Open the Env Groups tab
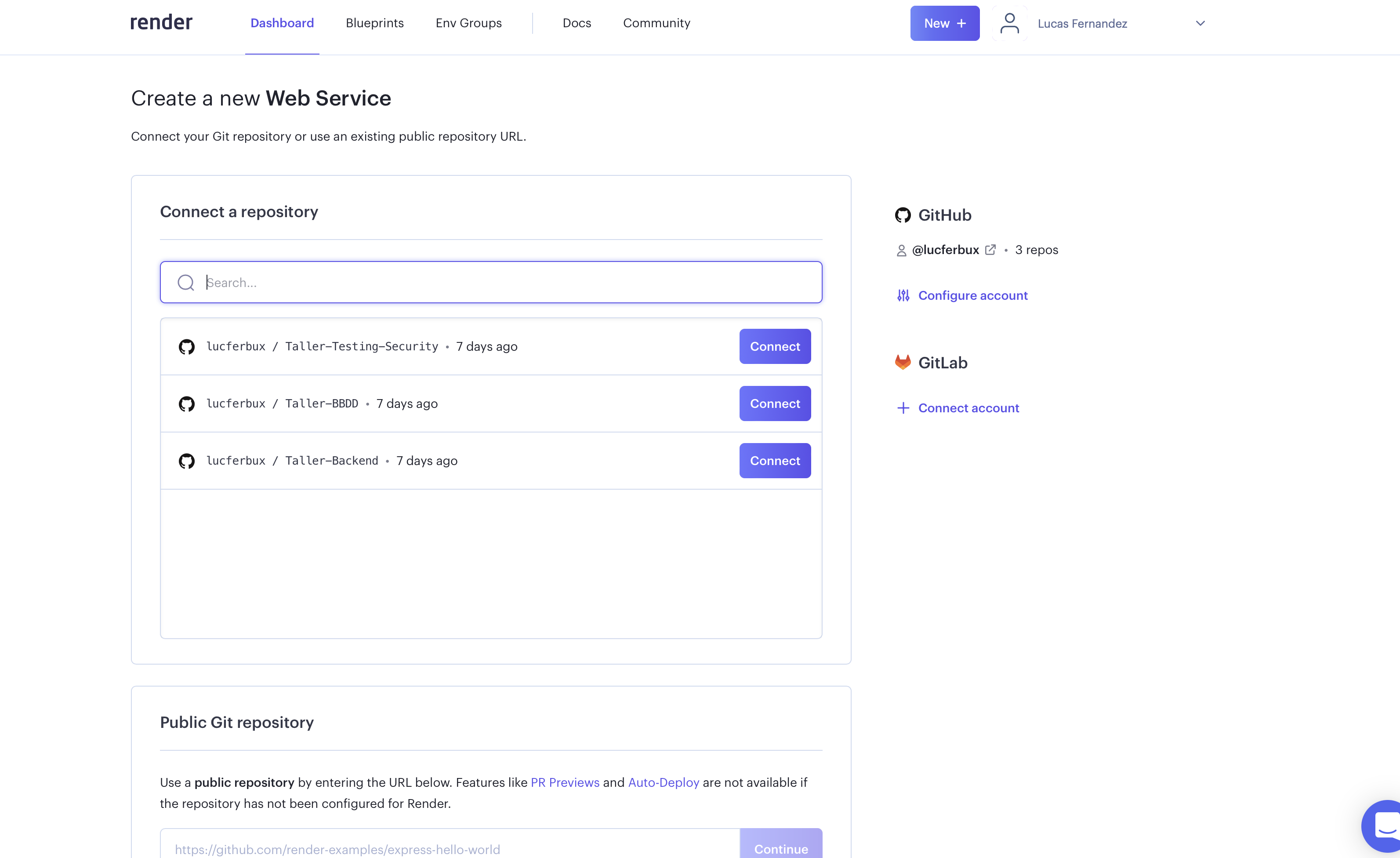Screen dimensions: 1400x858 (468, 23)
